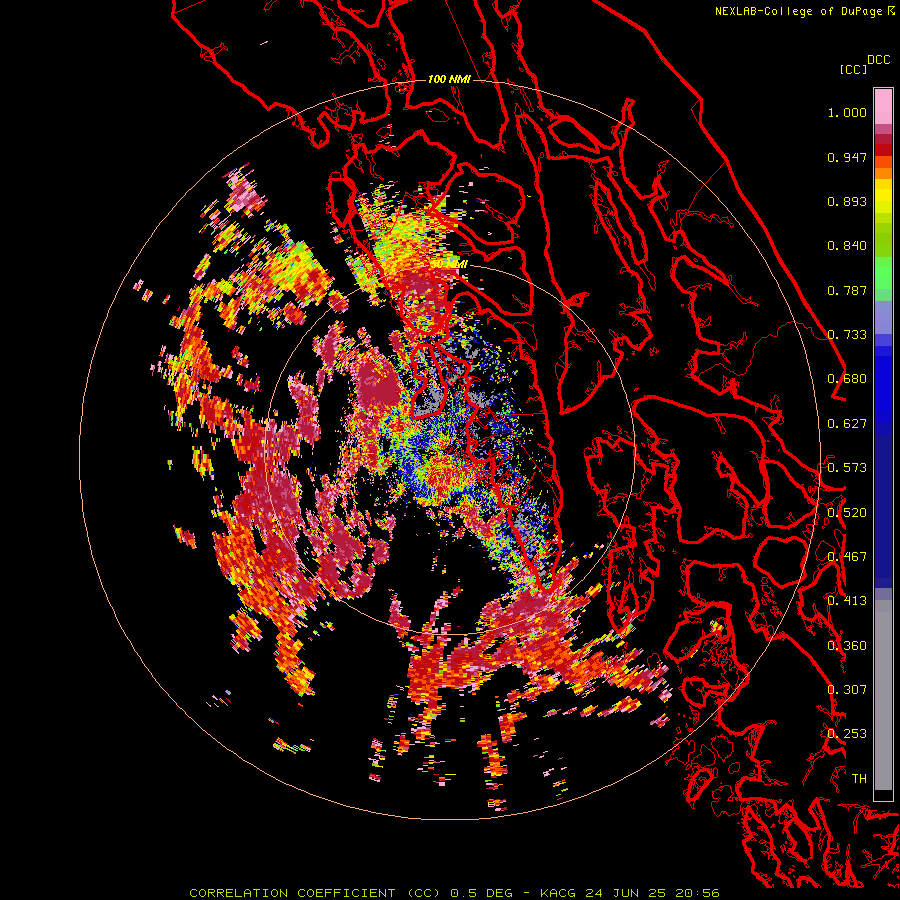Screen dimensions: 900x900
Task: Click the TH label at the legend bottom
Action: (859, 778)
